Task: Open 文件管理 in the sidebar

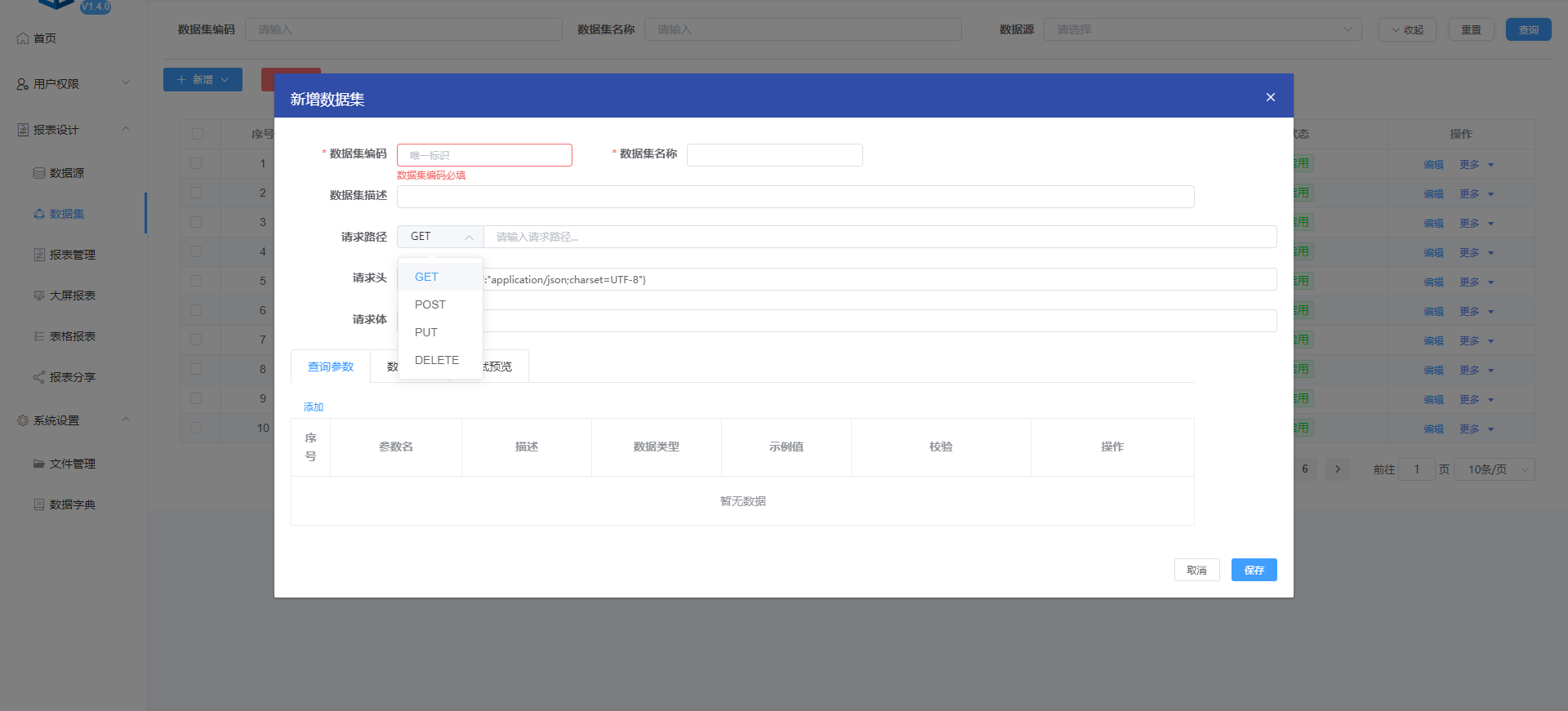Action: click(x=72, y=464)
